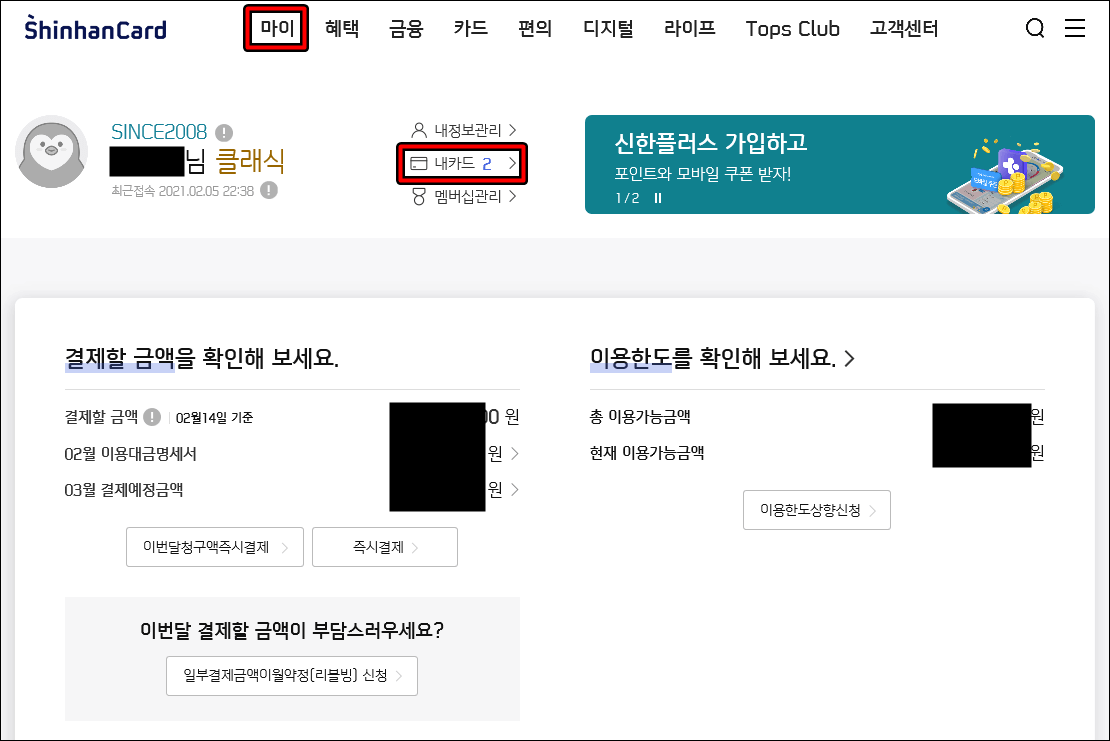Go to 멤버십관리

pos(464,196)
